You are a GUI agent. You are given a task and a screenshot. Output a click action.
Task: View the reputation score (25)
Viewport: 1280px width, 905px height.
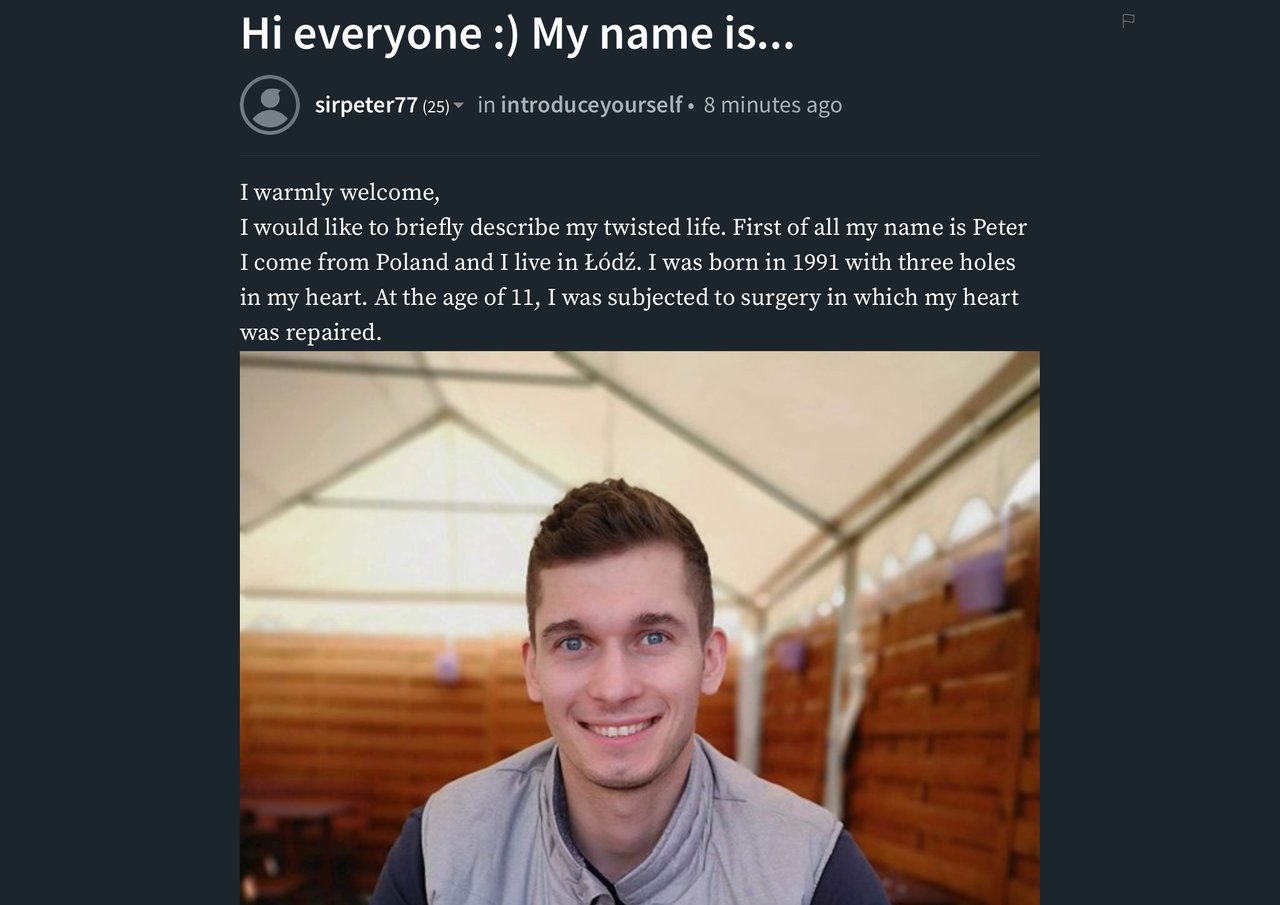[436, 106]
